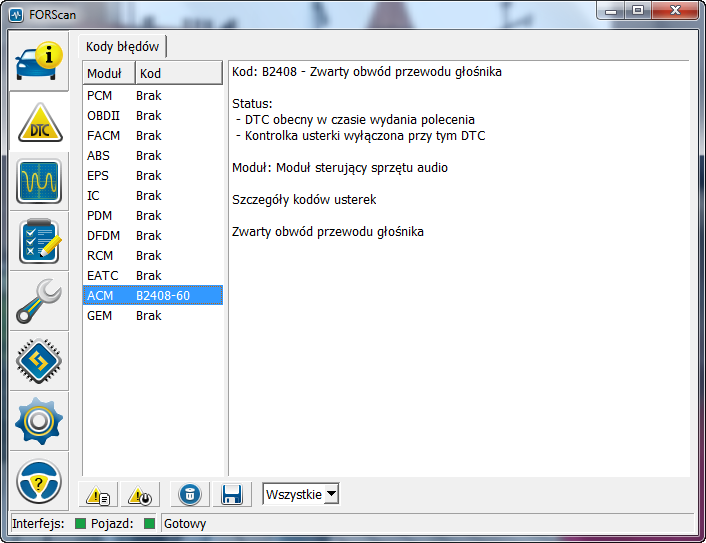Viewport: 706px width, 543px height.
Task: Sort by the Moduł column header
Action: tap(109, 73)
